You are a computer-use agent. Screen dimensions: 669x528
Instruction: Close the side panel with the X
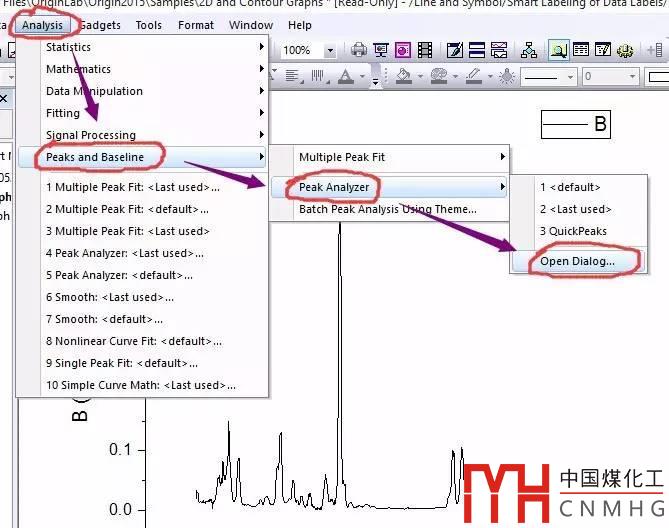point(3,99)
